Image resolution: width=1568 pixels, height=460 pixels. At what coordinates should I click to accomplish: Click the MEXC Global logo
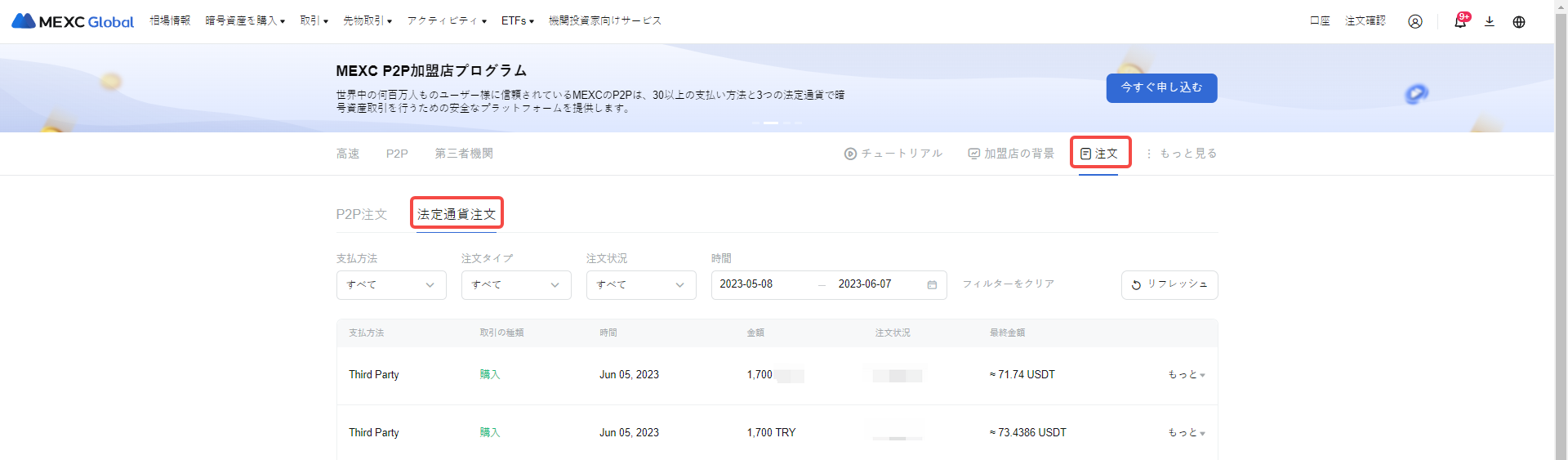click(73, 21)
